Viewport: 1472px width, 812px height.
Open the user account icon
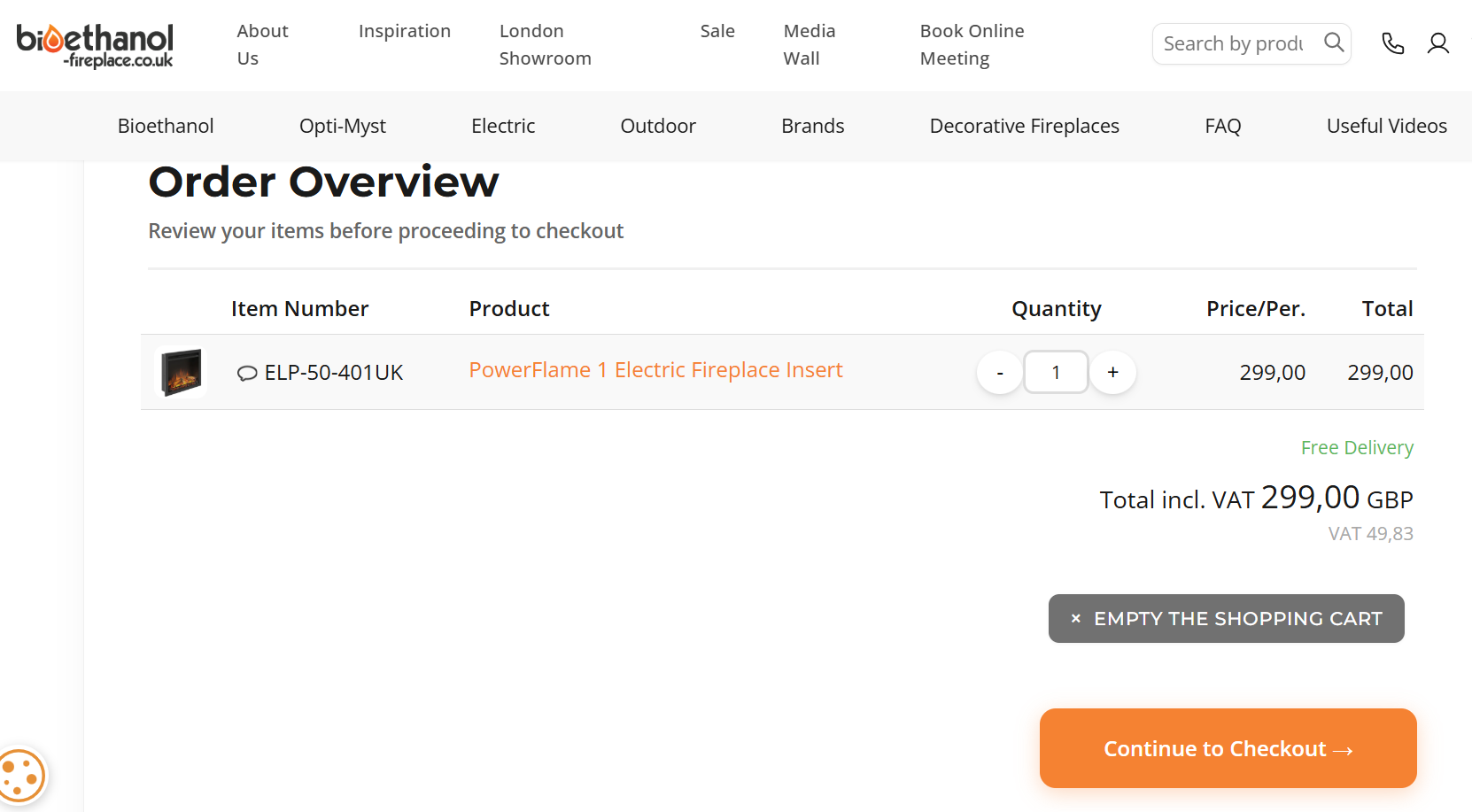tap(1438, 43)
